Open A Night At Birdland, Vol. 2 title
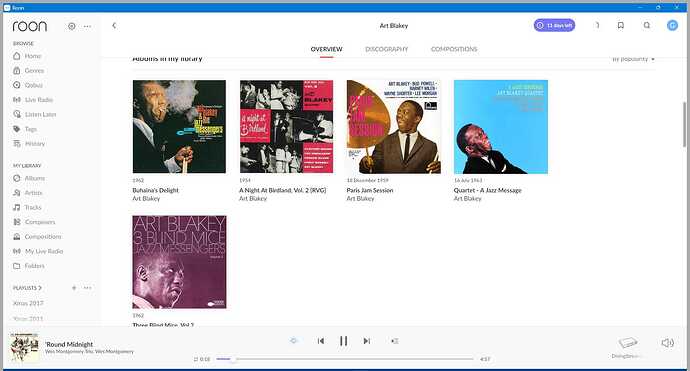The height and width of the screenshot is (371, 690). [283, 190]
